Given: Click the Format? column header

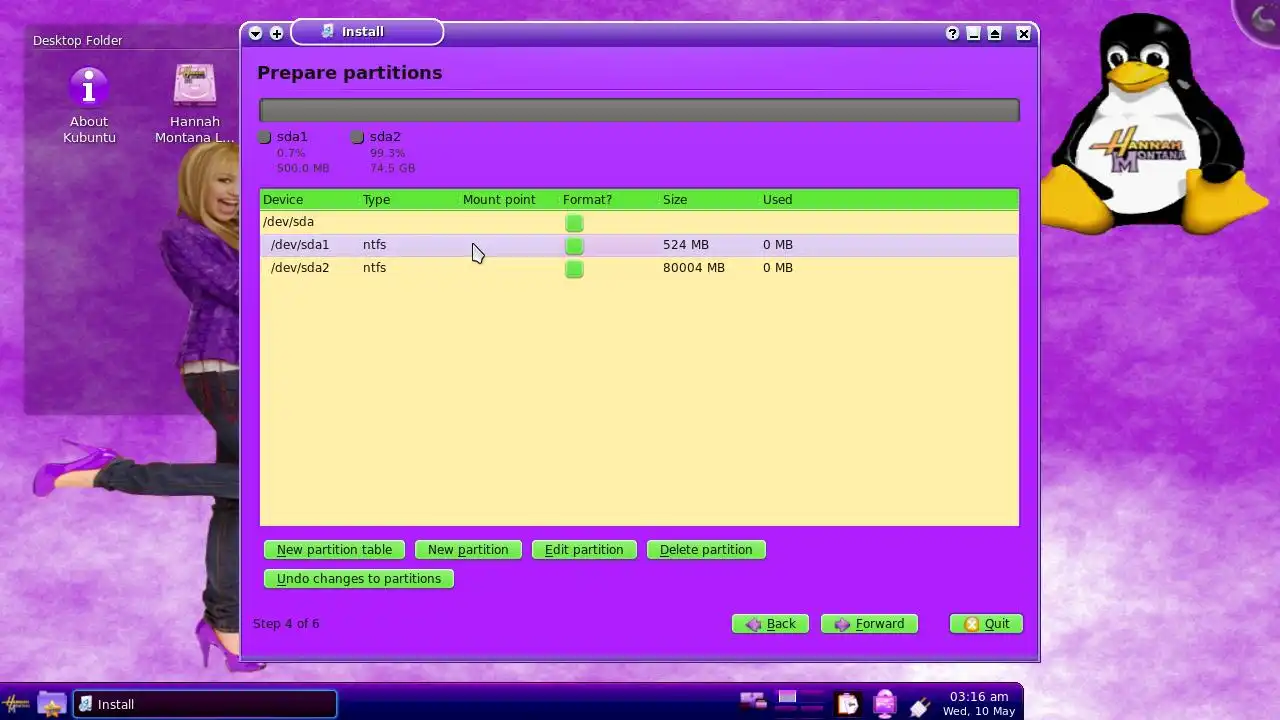Looking at the screenshot, I should pyautogui.click(x=609, y=200).
